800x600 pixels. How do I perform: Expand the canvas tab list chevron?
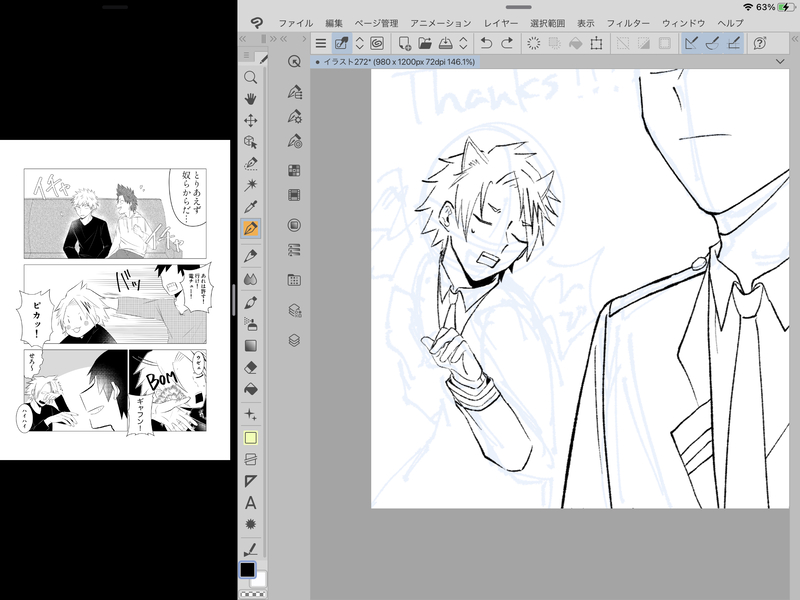780,62
